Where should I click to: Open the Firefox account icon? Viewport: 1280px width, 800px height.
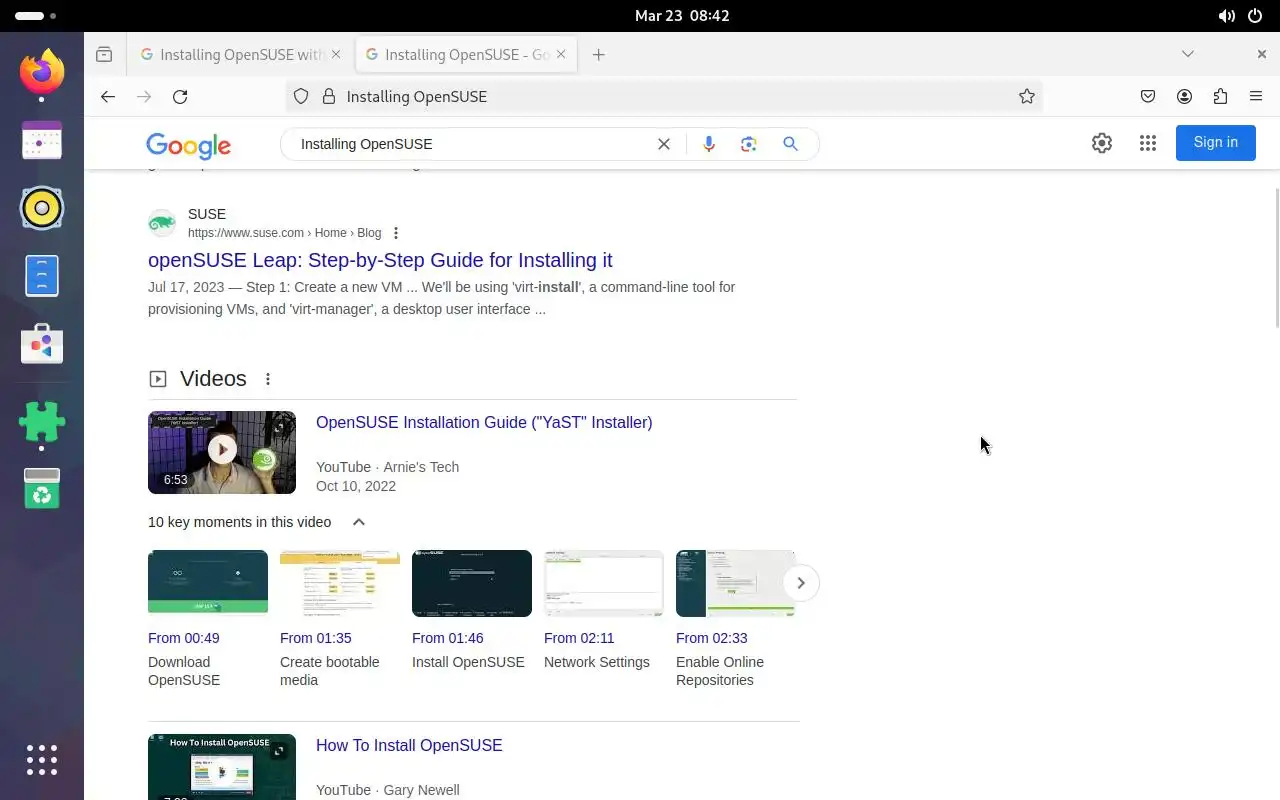(x=1184, y=96)
